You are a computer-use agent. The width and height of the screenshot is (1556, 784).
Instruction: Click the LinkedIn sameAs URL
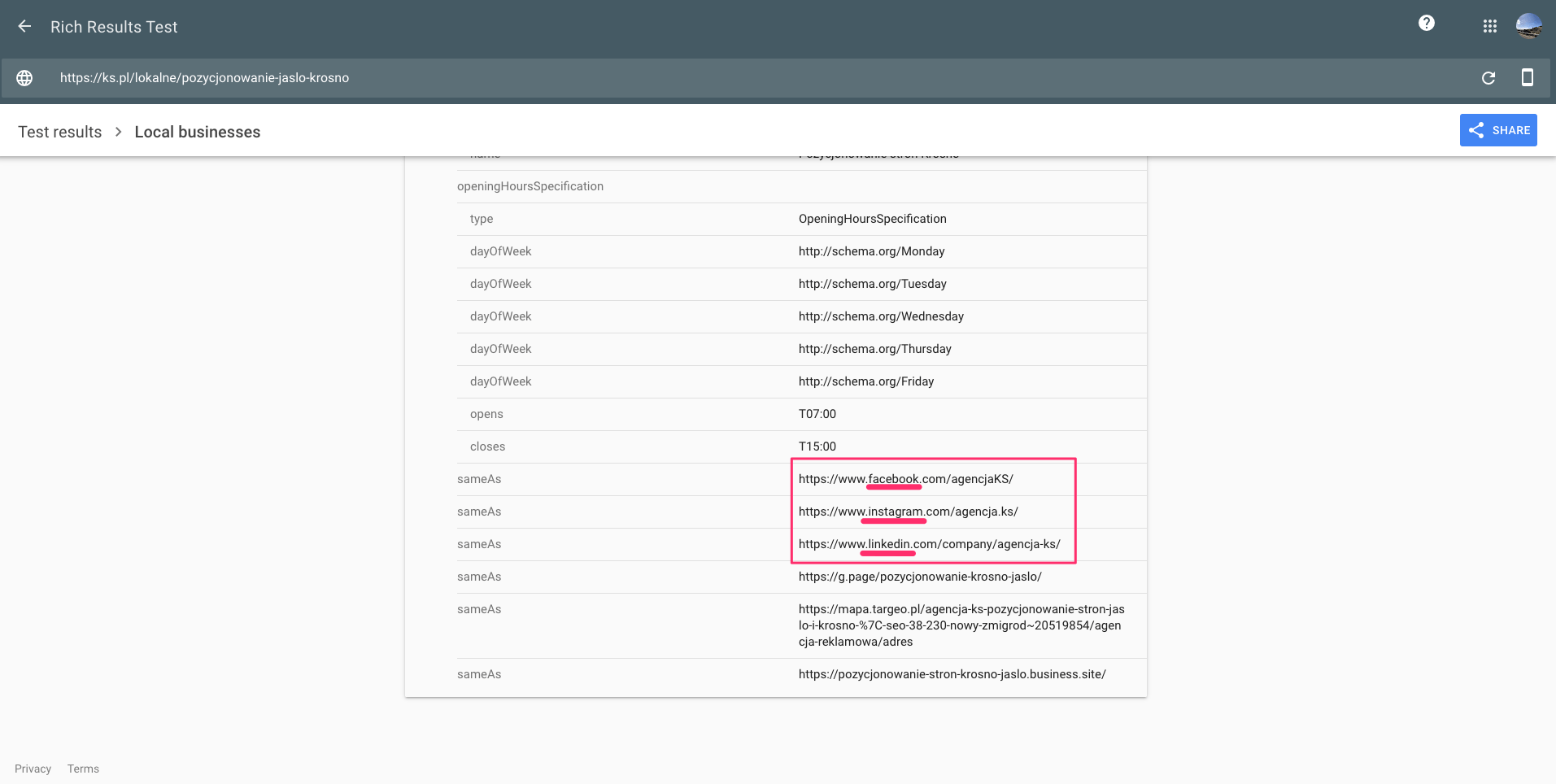pos(929,544)
